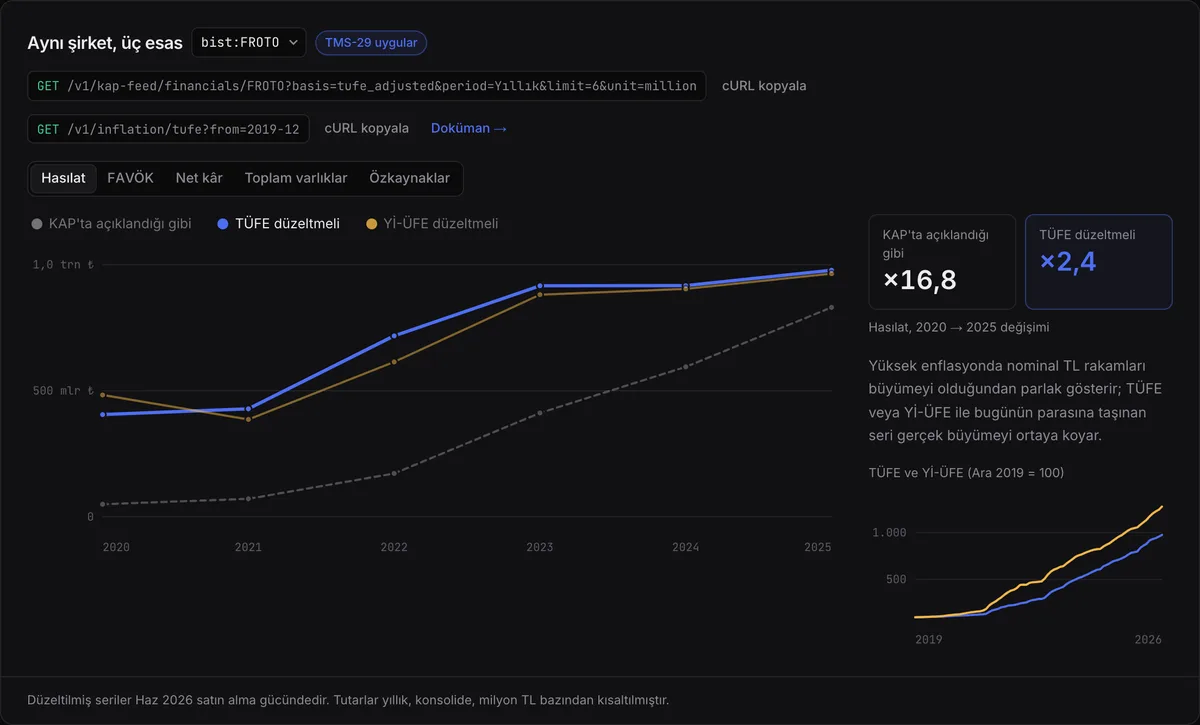Click the 2025 label on the main chart
Viewport: 1200px width, 725px height.
pos(818,547)
